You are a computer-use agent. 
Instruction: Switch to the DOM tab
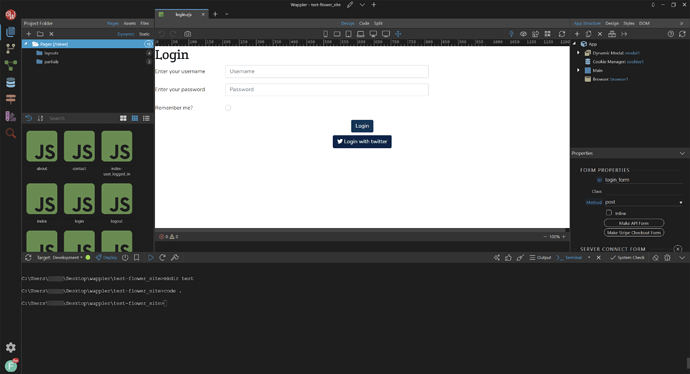coord(644,23)
